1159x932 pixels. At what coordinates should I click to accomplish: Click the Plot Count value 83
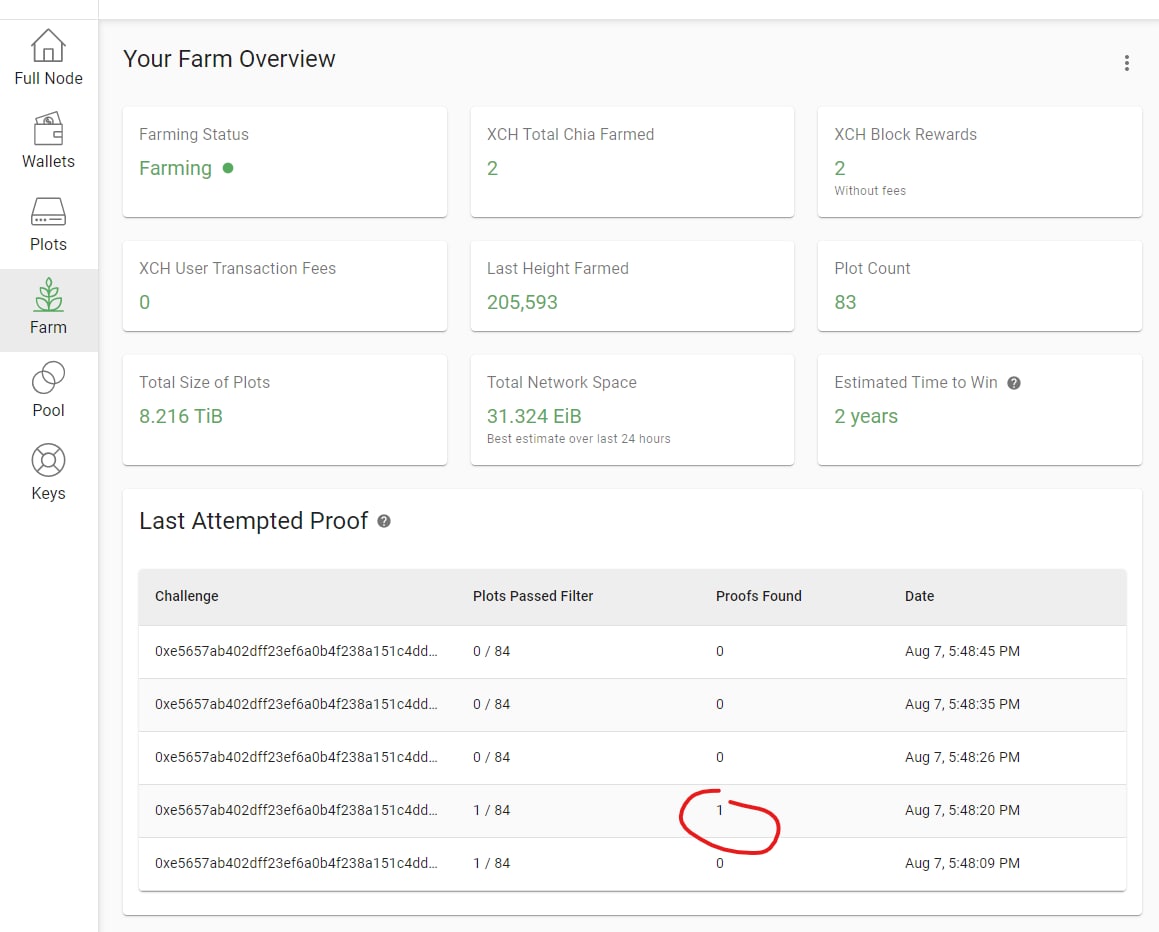[x=845, y=302]
